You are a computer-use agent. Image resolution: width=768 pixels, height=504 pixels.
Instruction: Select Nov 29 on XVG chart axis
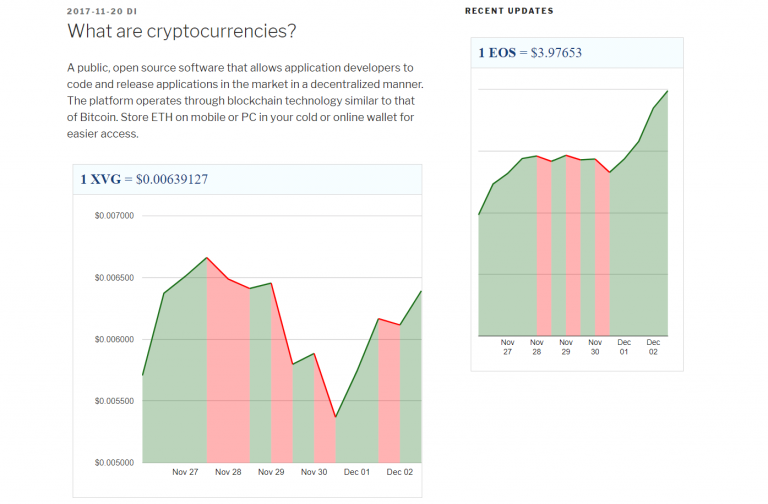click(x=272, y=472)
